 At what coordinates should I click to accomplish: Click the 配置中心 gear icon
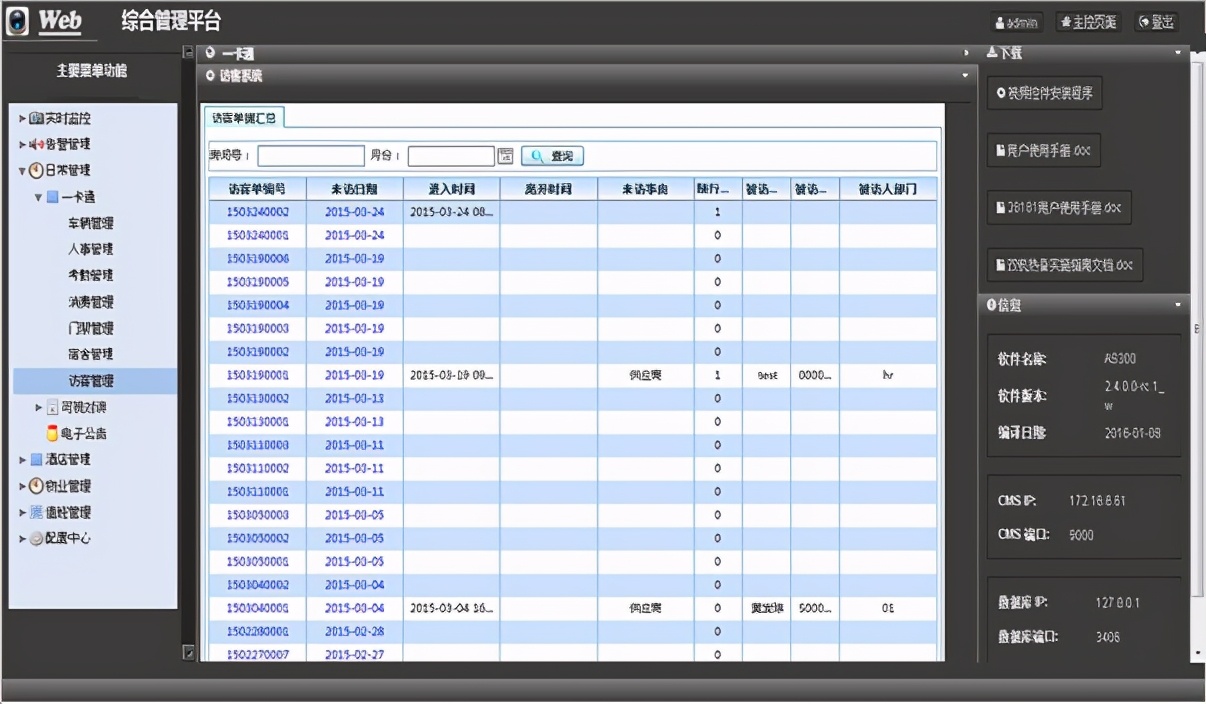[36, 538]
